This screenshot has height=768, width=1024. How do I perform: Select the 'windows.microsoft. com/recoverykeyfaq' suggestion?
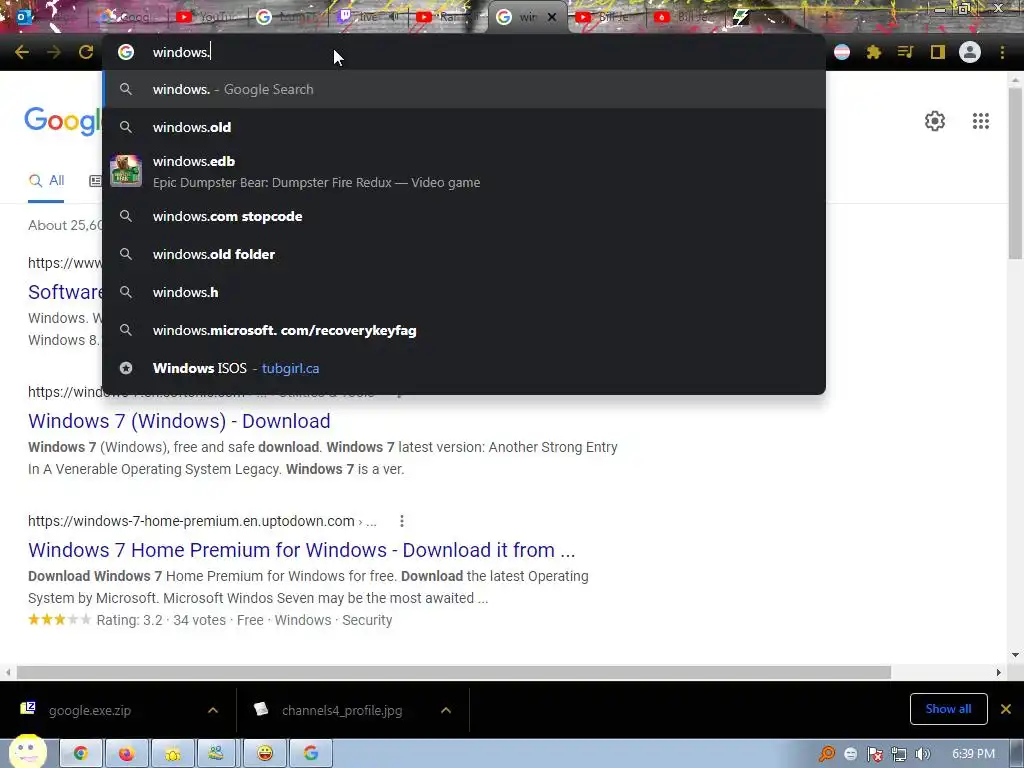coord(464,330)
